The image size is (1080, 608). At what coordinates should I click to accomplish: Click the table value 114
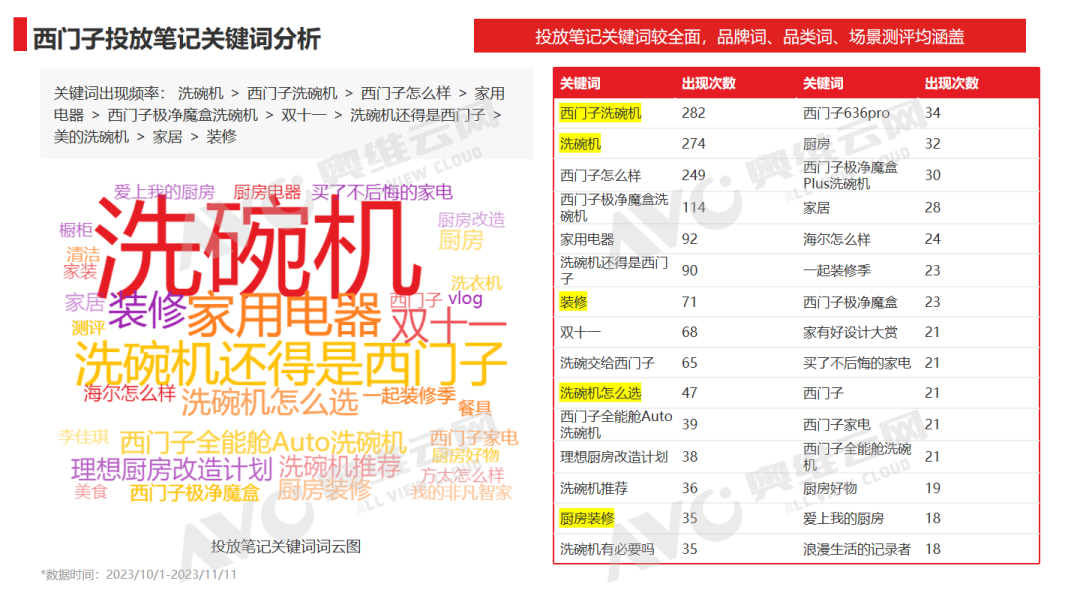[x=694, y=207]
